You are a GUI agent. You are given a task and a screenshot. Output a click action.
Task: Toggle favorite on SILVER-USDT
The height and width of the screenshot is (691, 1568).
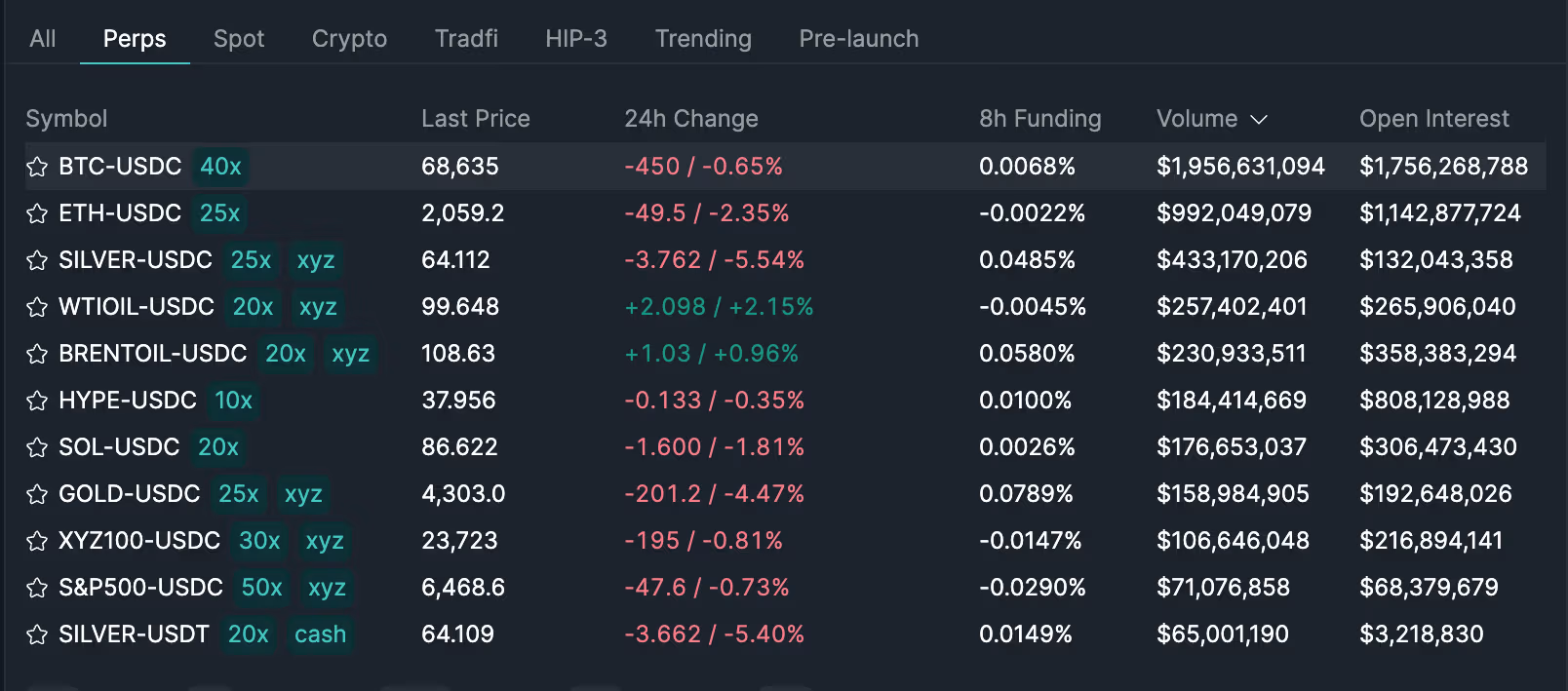[37, 633]
